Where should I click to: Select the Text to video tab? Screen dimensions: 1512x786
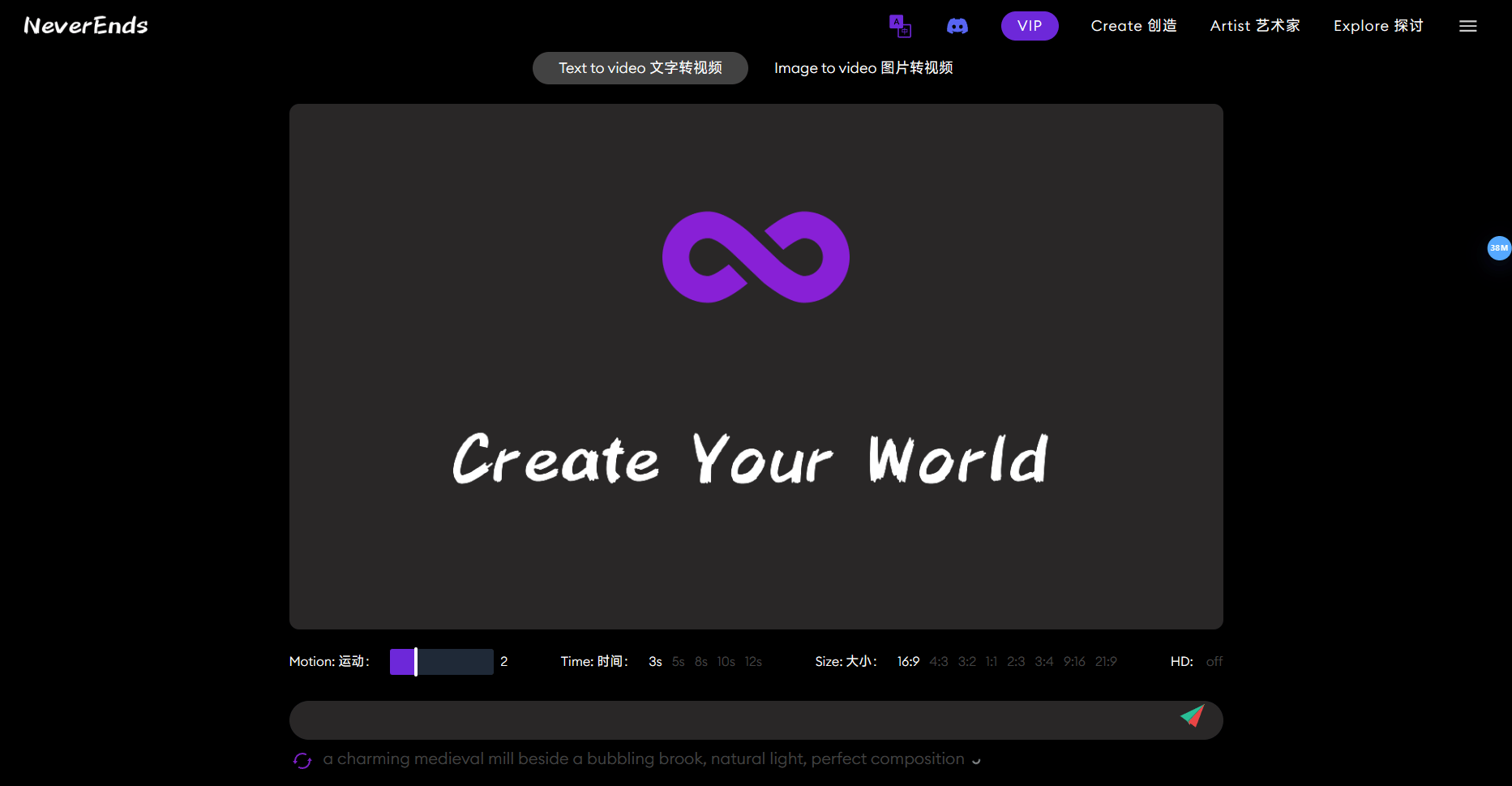tap(640, 68)
